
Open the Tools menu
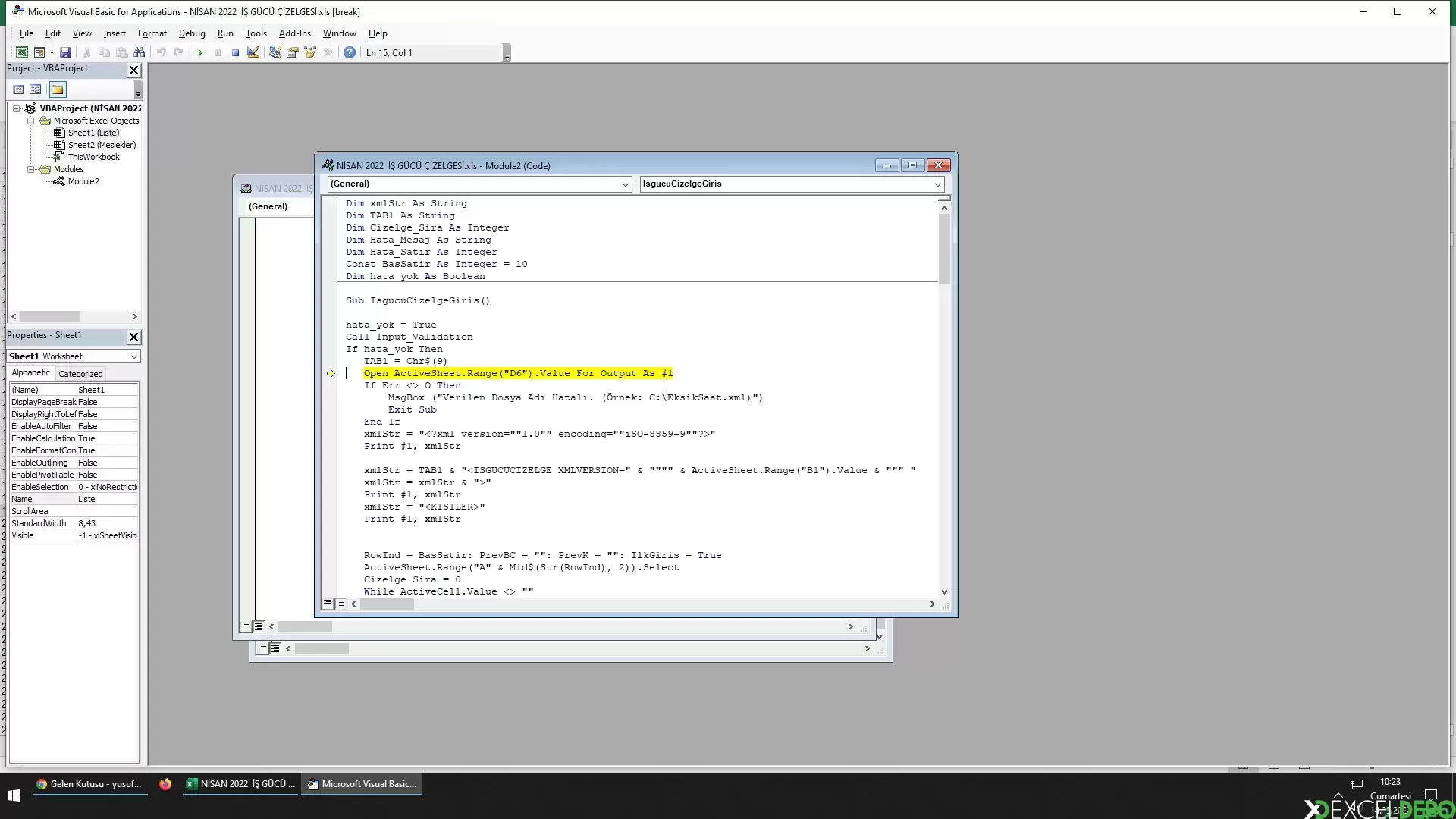(x=256, y=33)
